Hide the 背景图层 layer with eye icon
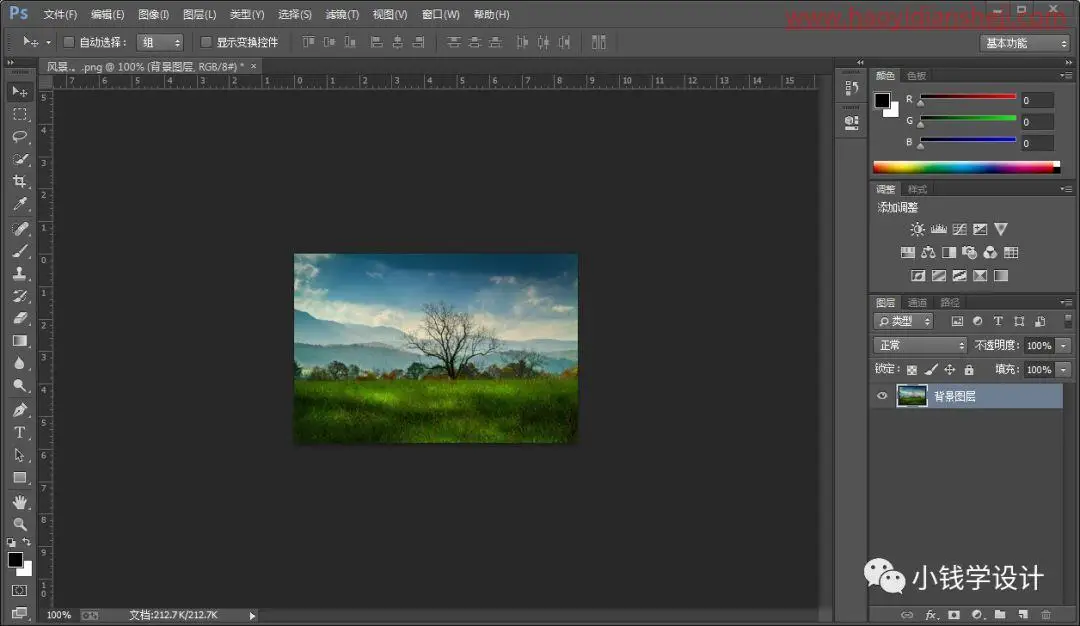Viewport: 1080px width, 626px height. 882,396
